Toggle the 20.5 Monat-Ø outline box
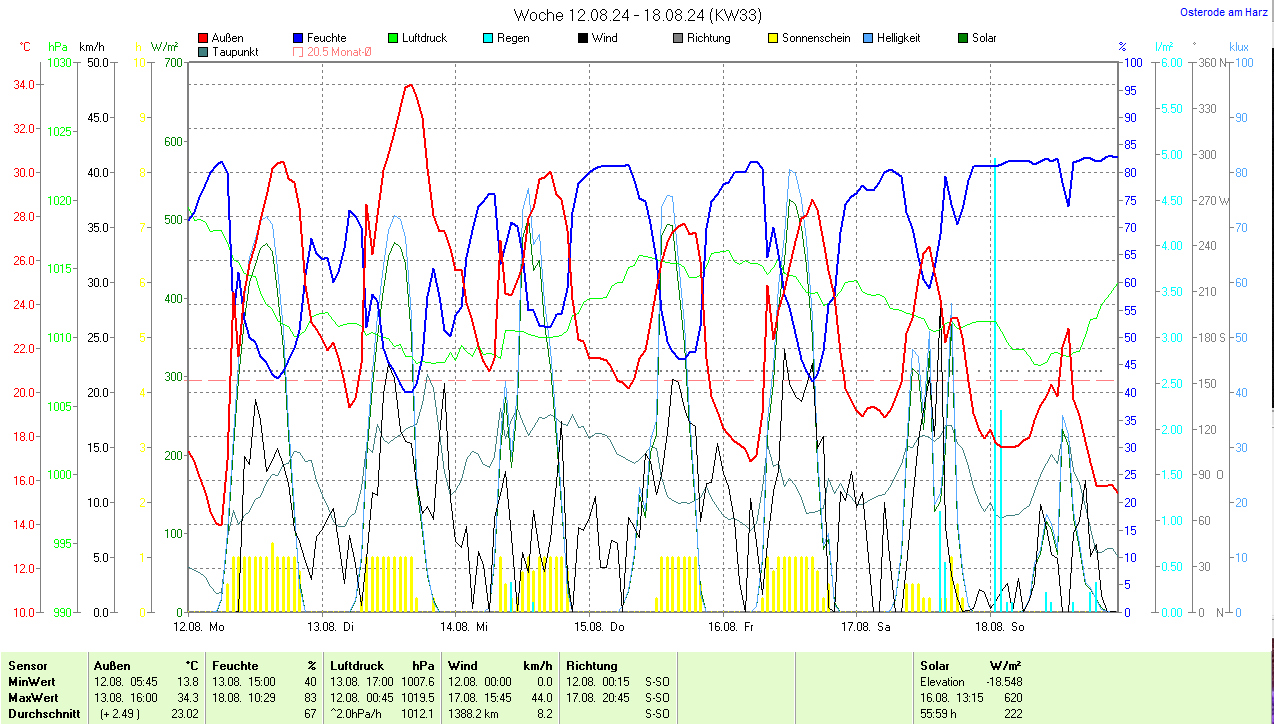 [x=298, y=51]
